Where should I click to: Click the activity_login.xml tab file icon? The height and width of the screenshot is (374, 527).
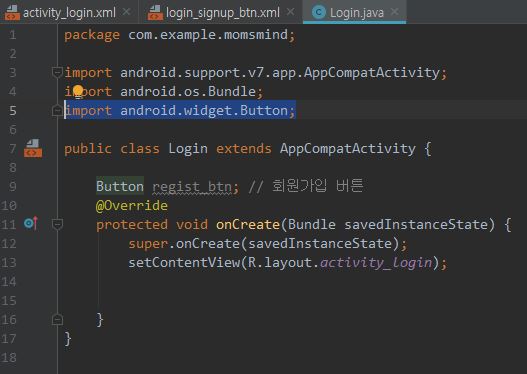(12, 13)
